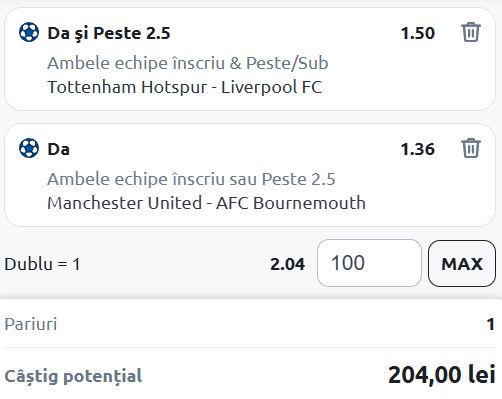Focus the stake input showing 100
Screen dimensions: 502x399
369,263
